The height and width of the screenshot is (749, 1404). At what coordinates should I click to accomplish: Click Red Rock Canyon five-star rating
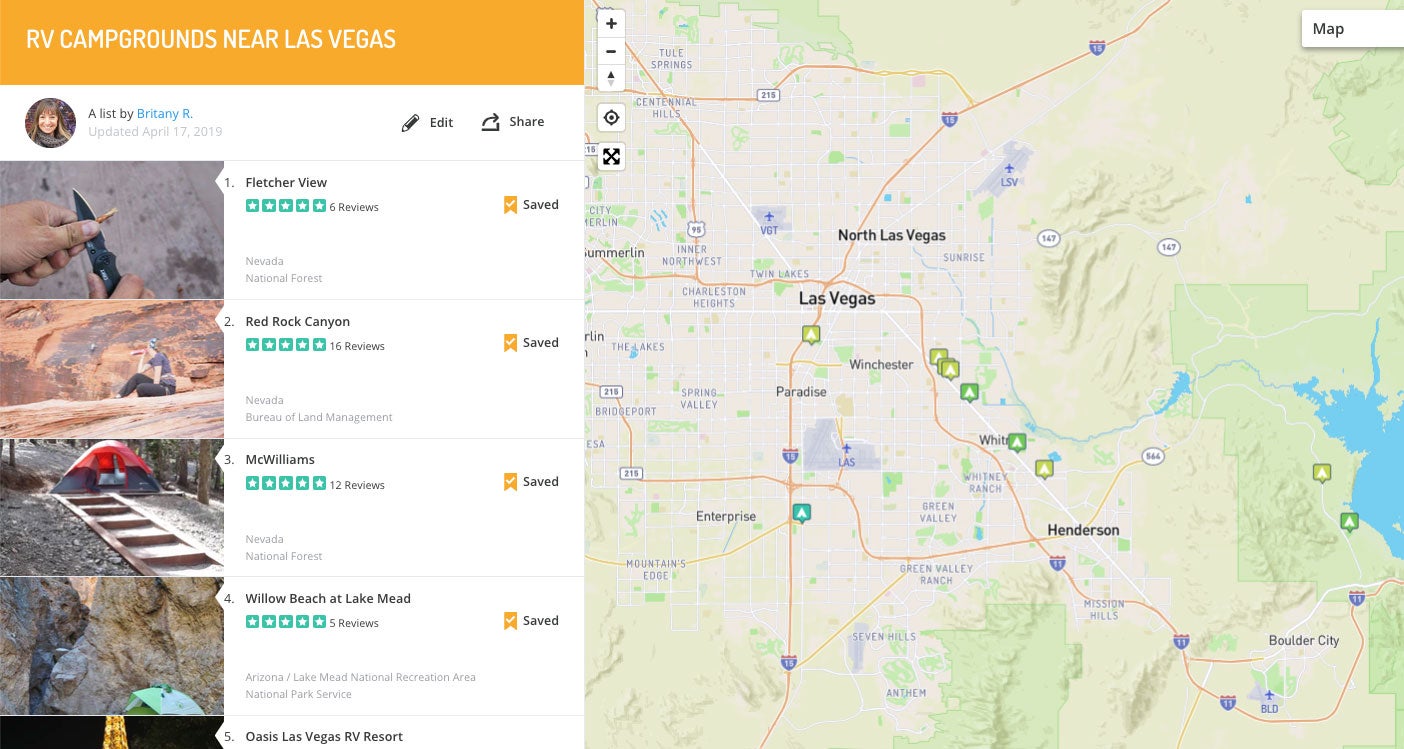pos(286,345)
